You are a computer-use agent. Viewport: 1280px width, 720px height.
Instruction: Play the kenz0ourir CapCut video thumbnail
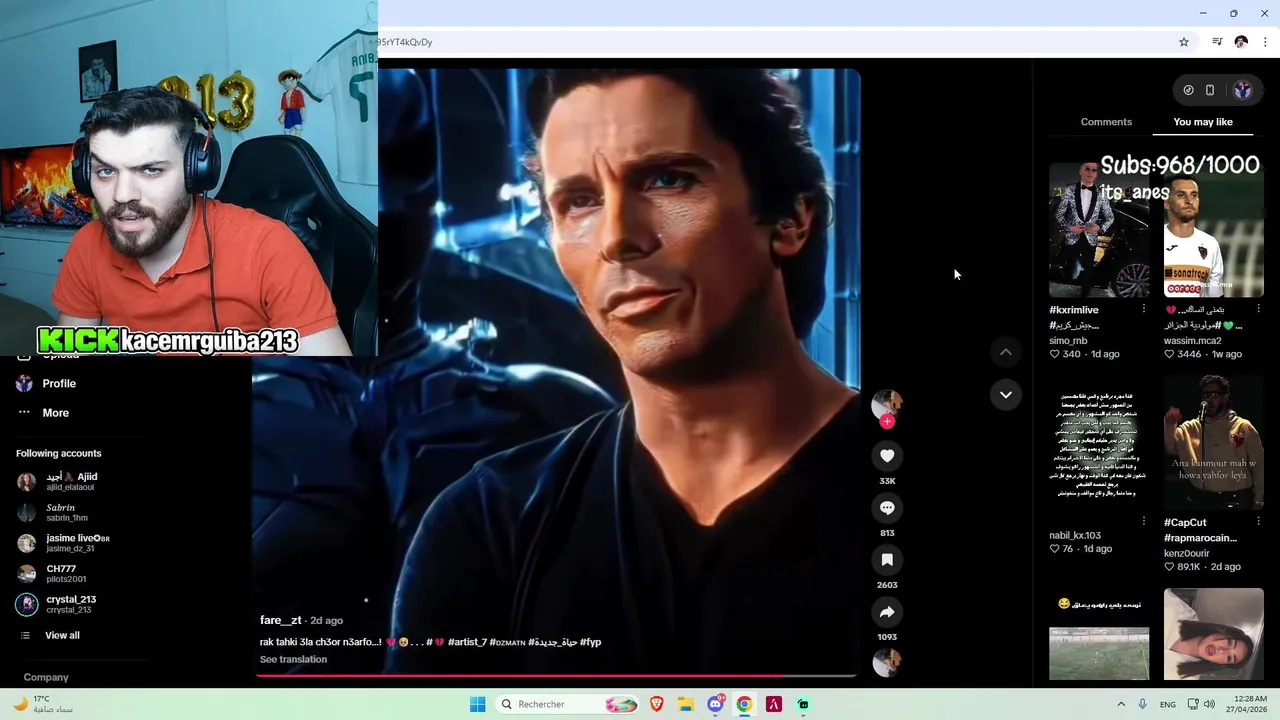tap(1214, 442)
